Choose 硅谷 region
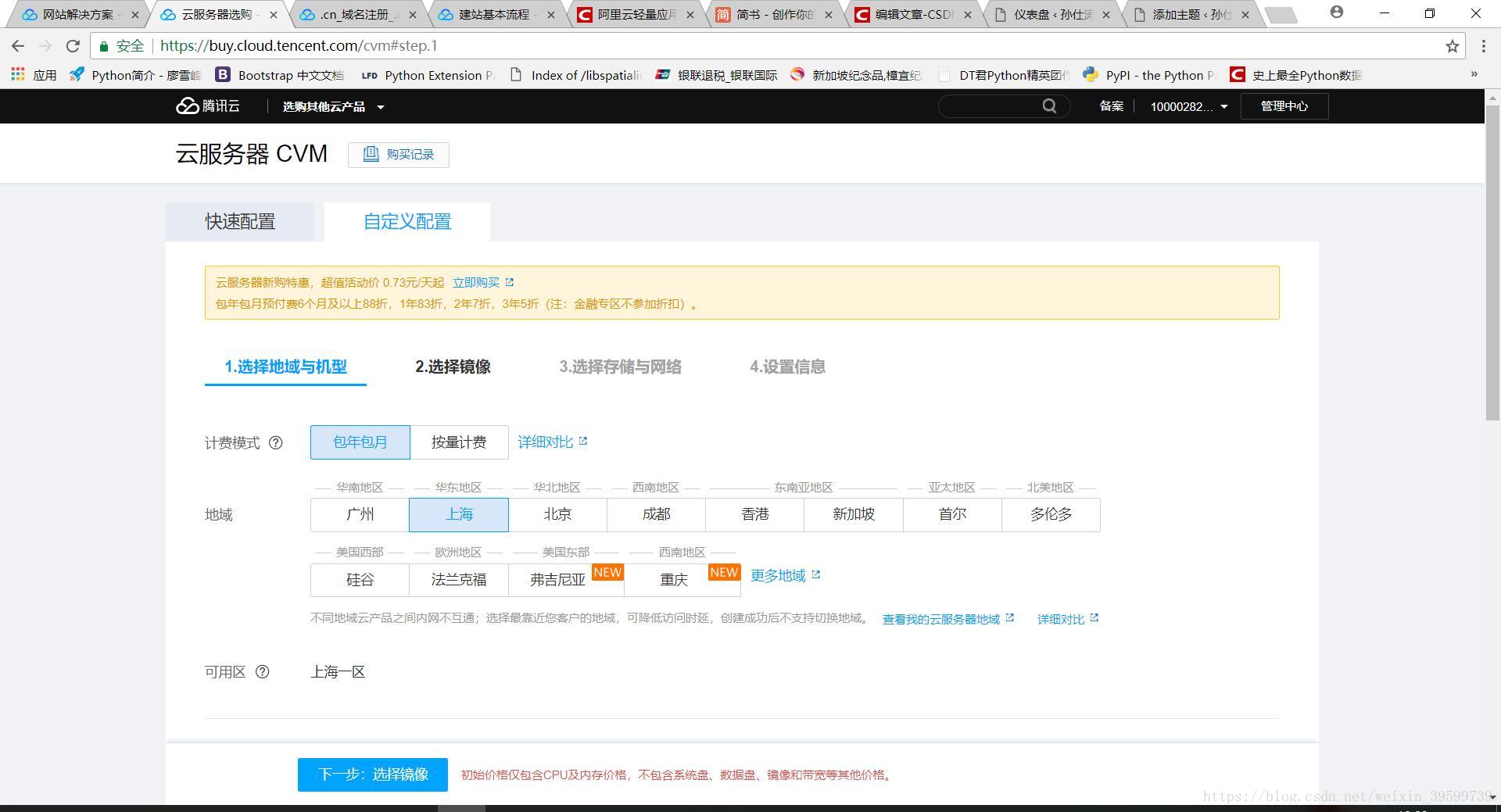The height and width of the screenshot is (812, 1501). pyautogui.click(x=360, y=580)
